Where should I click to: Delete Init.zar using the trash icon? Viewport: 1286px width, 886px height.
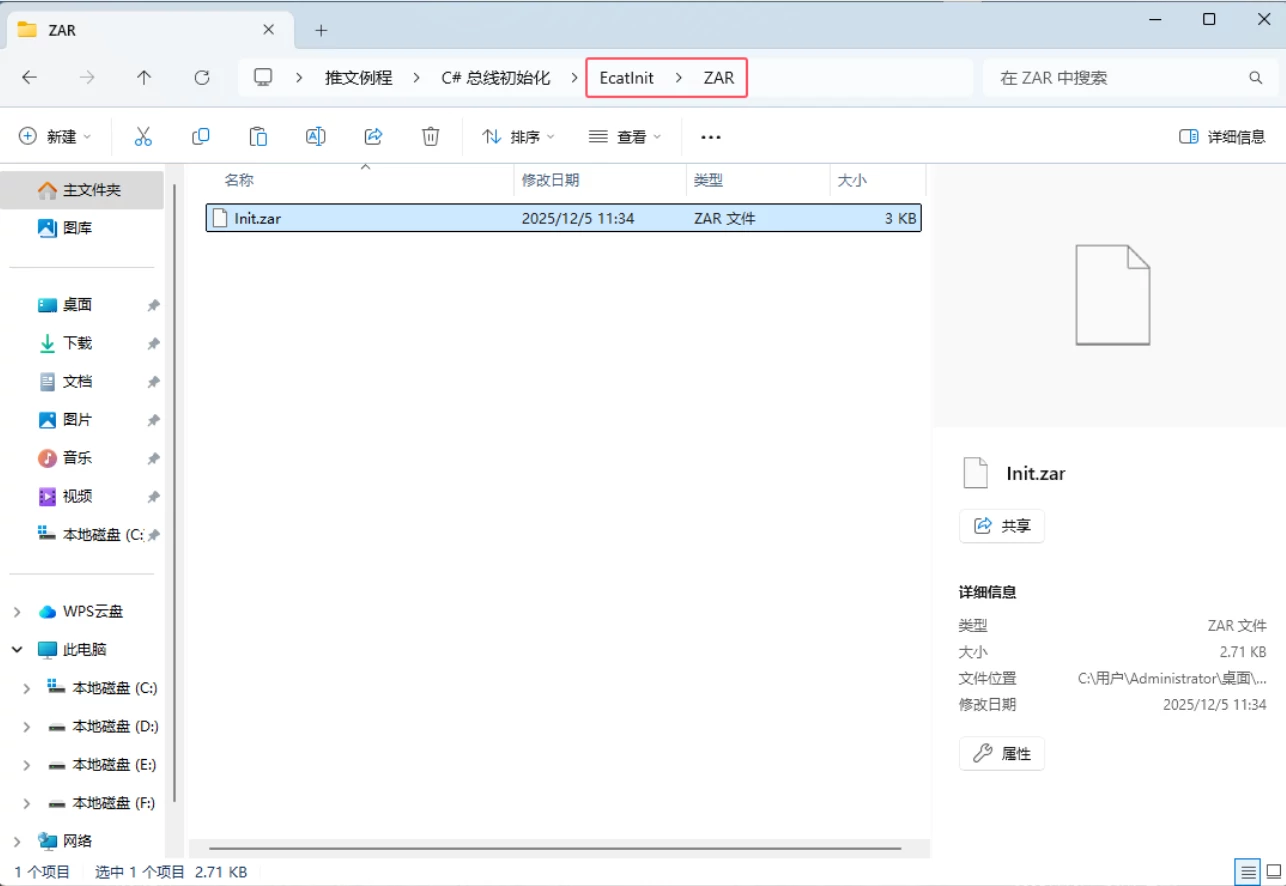tap(430, 136)
